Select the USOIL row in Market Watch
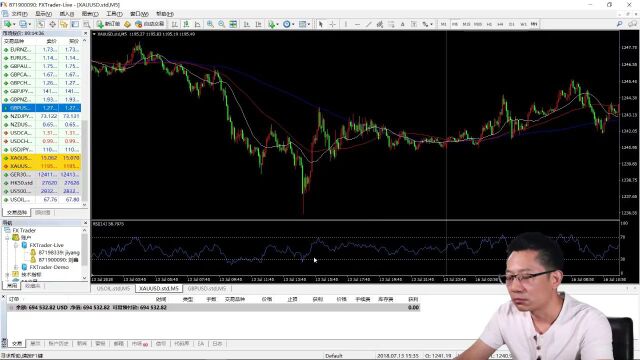This screenshot has height=360, width=640. click(41, 200)
